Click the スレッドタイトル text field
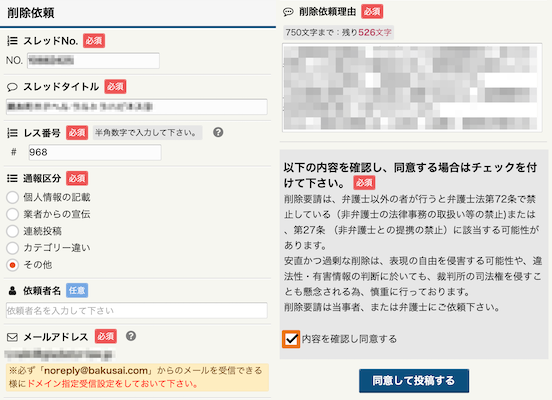The image size is (552, 400). tap(137, 107)
